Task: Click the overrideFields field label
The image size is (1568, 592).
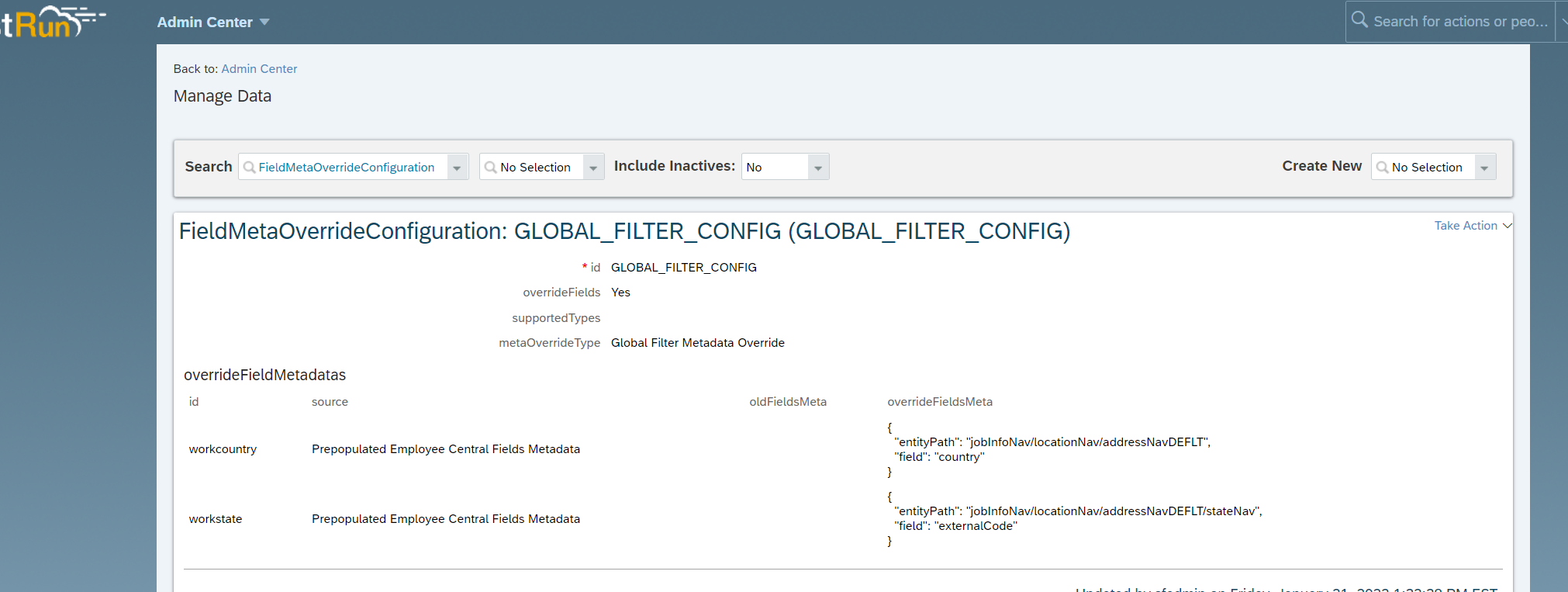Action: [x=561, y=293]
